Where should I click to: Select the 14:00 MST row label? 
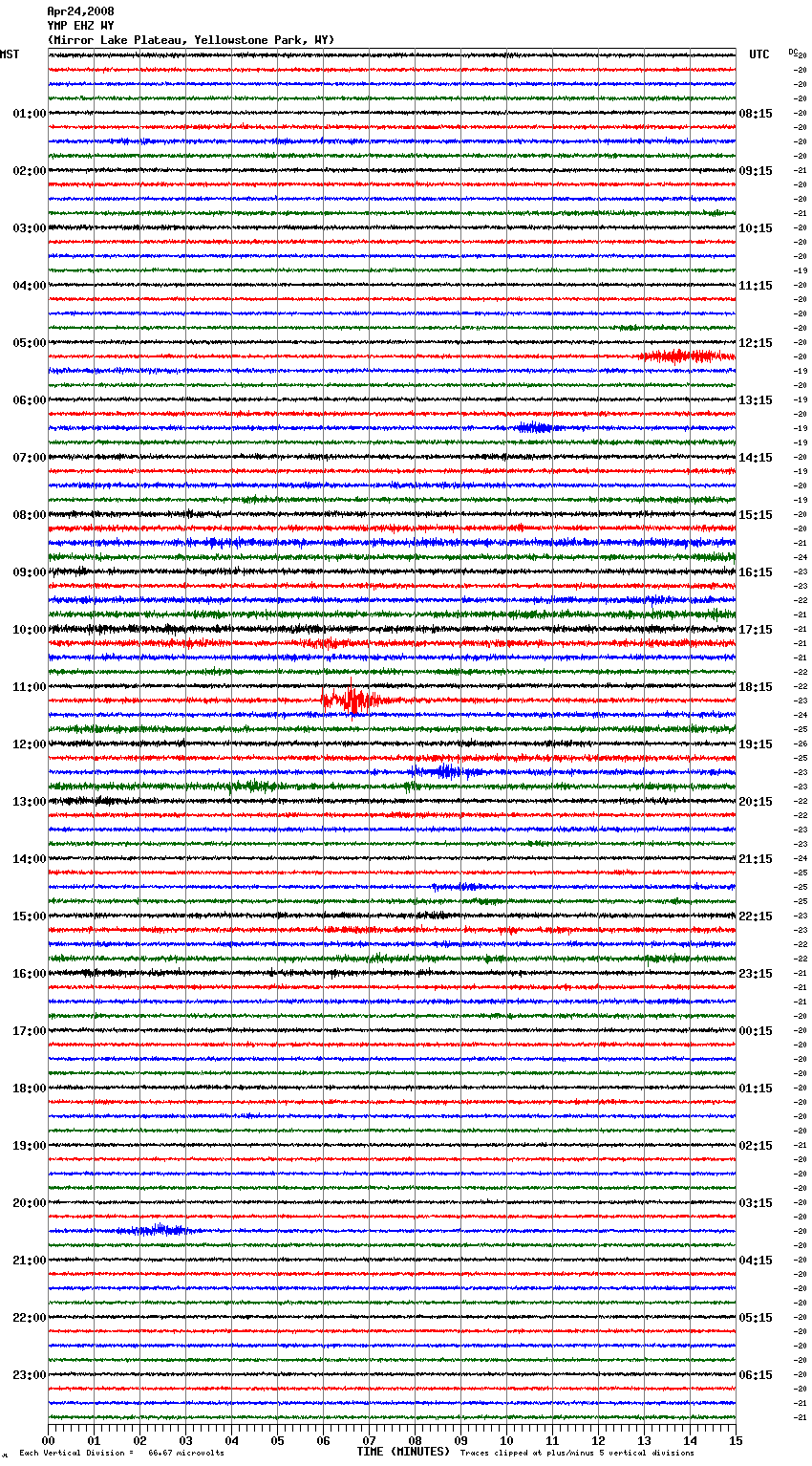[29, 859]
